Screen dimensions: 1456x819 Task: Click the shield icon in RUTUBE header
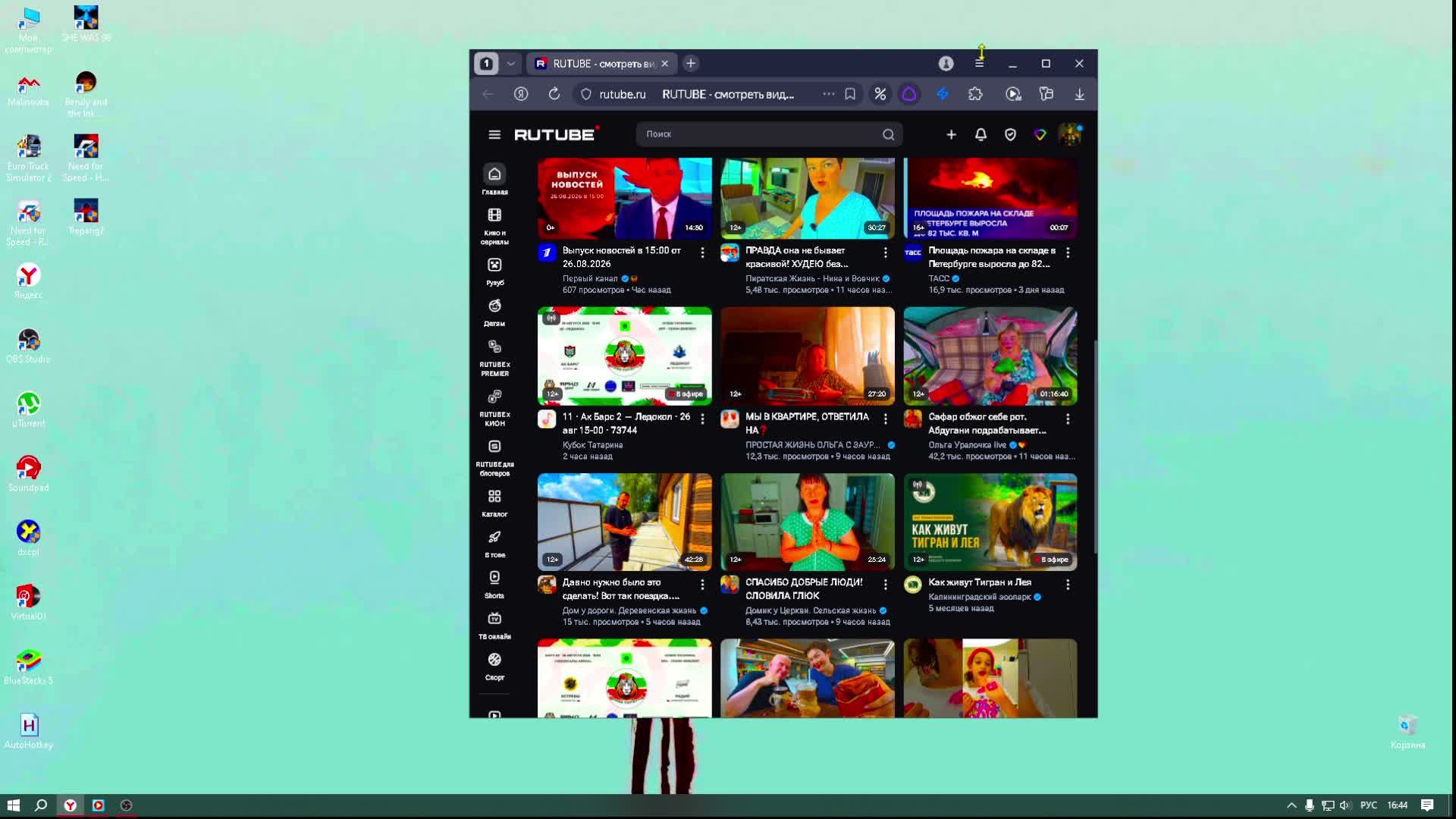[1010, 134]
